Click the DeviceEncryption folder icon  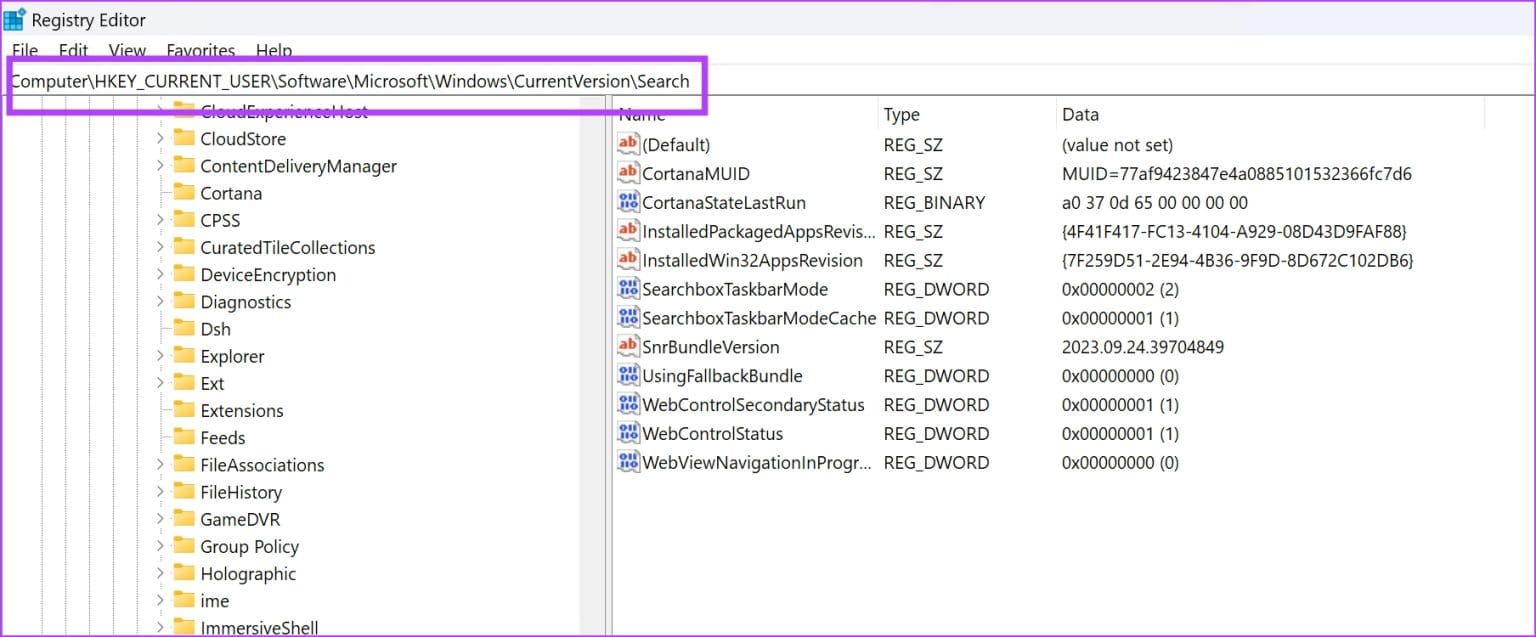pos(183,274)
